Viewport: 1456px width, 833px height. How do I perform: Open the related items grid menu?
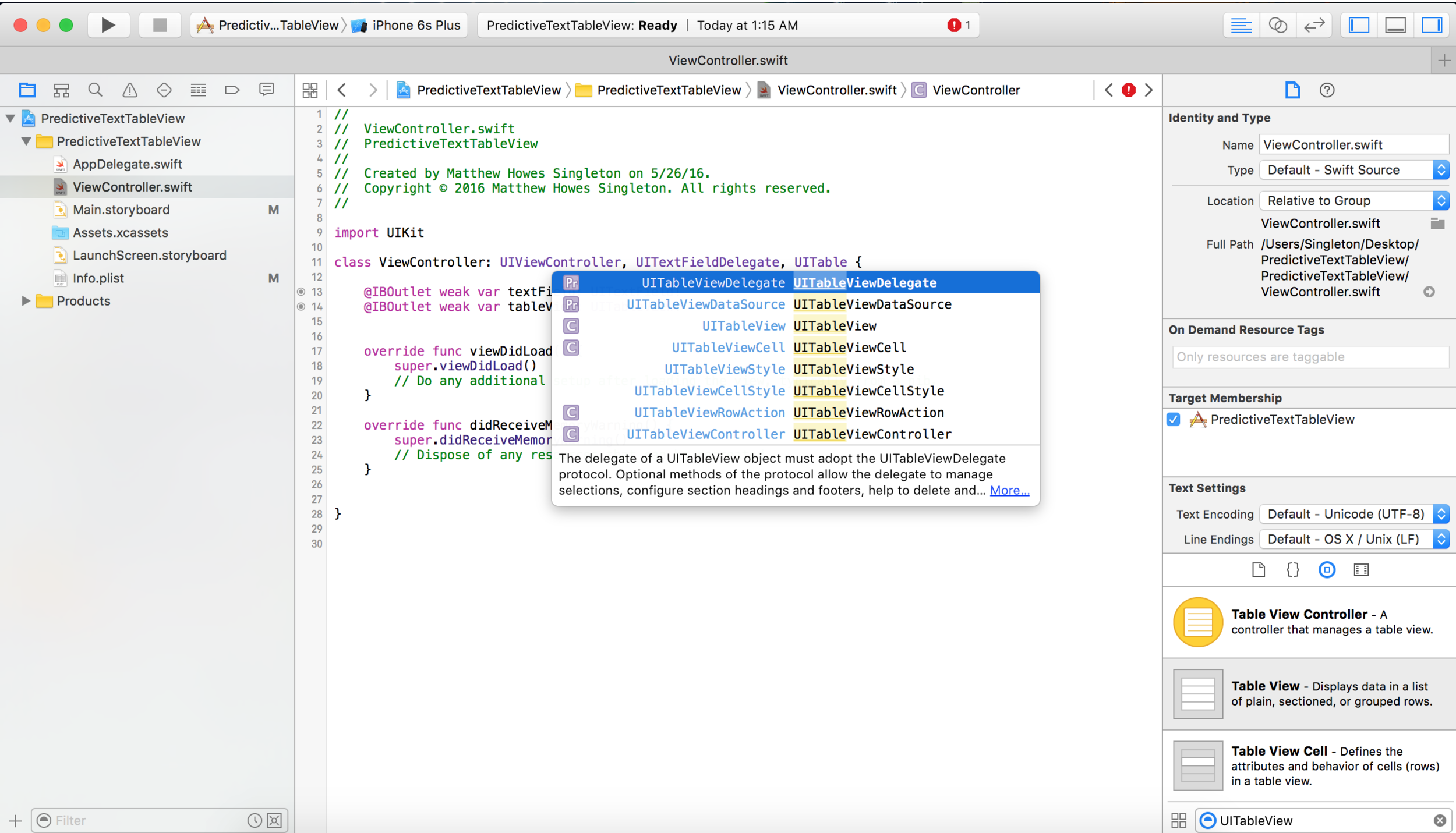click(310, 90)
